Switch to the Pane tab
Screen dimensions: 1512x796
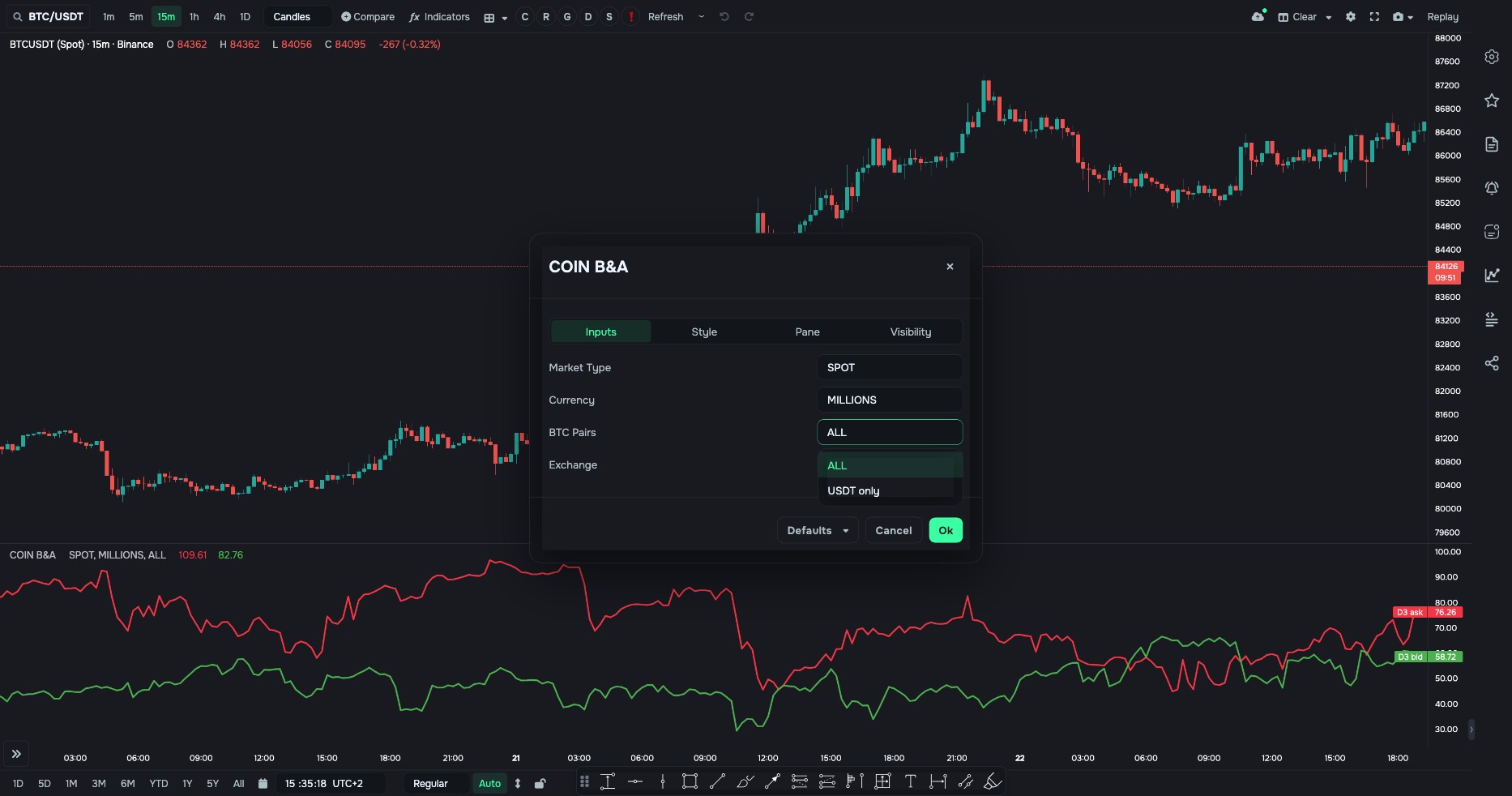807,332
